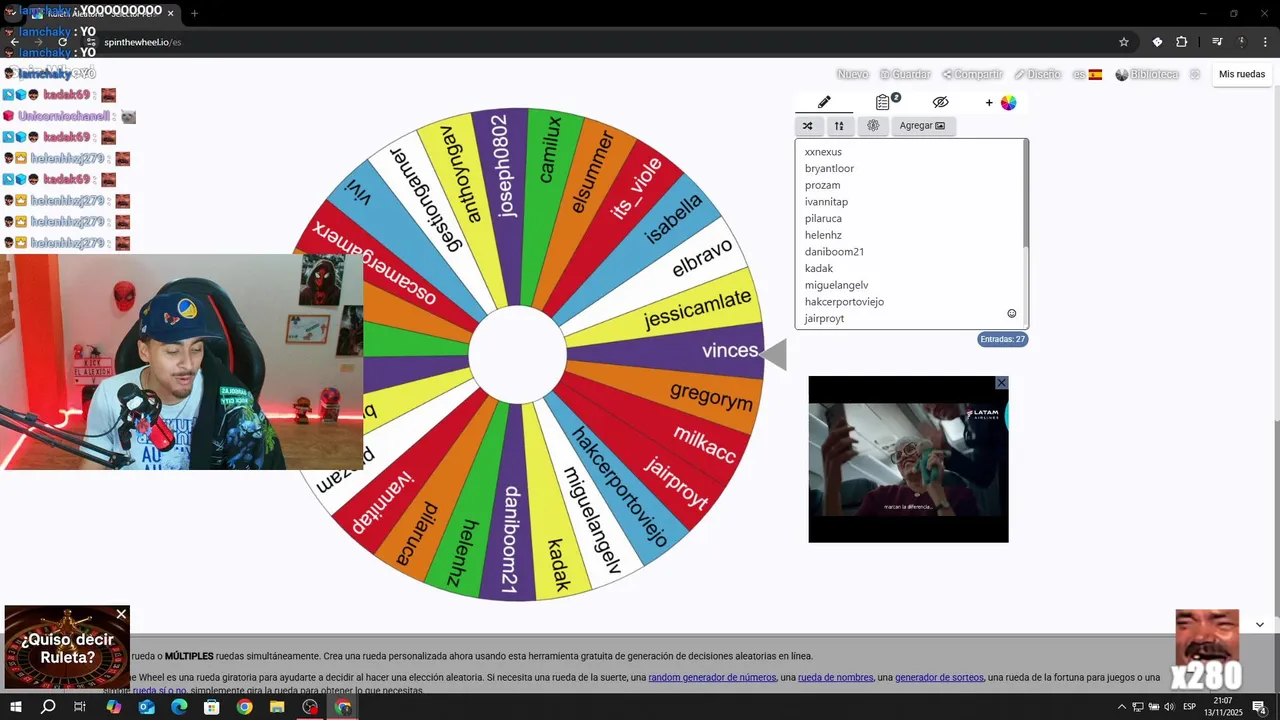1280x720 pixels.
Task: Toggle fullscreen icon beside Biblioteca
Action: click(1195, 74)
